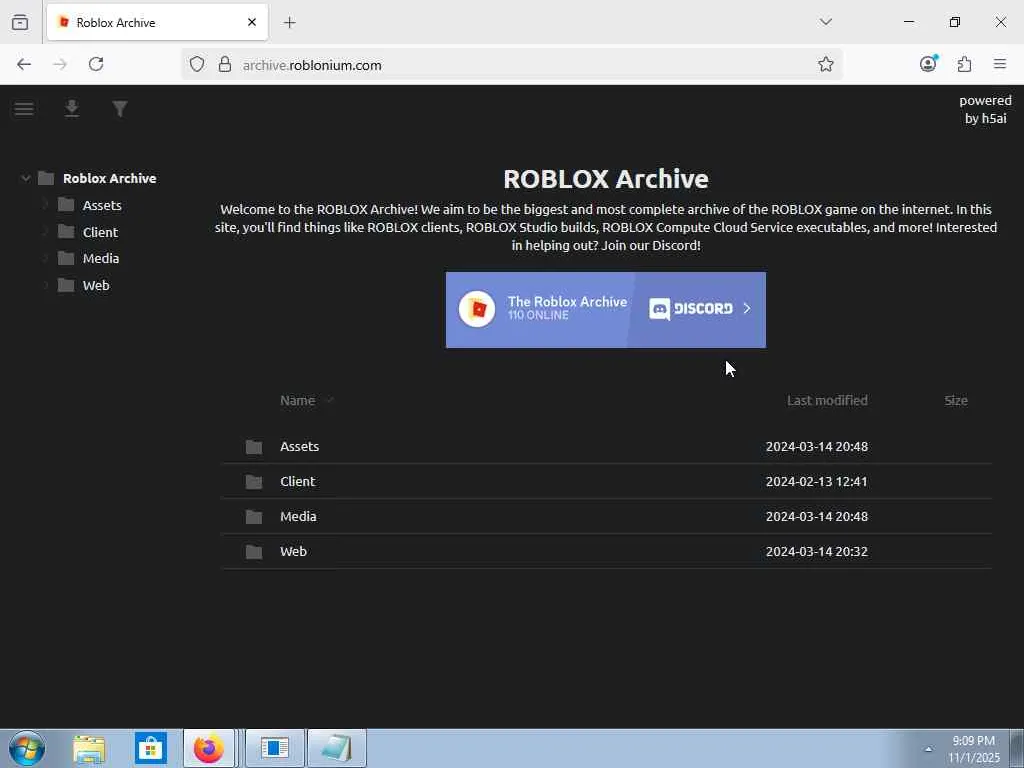Open Assets folder in sidebar tree
This screenshot has width=1024, height=768.
click(x=102, y=205)
